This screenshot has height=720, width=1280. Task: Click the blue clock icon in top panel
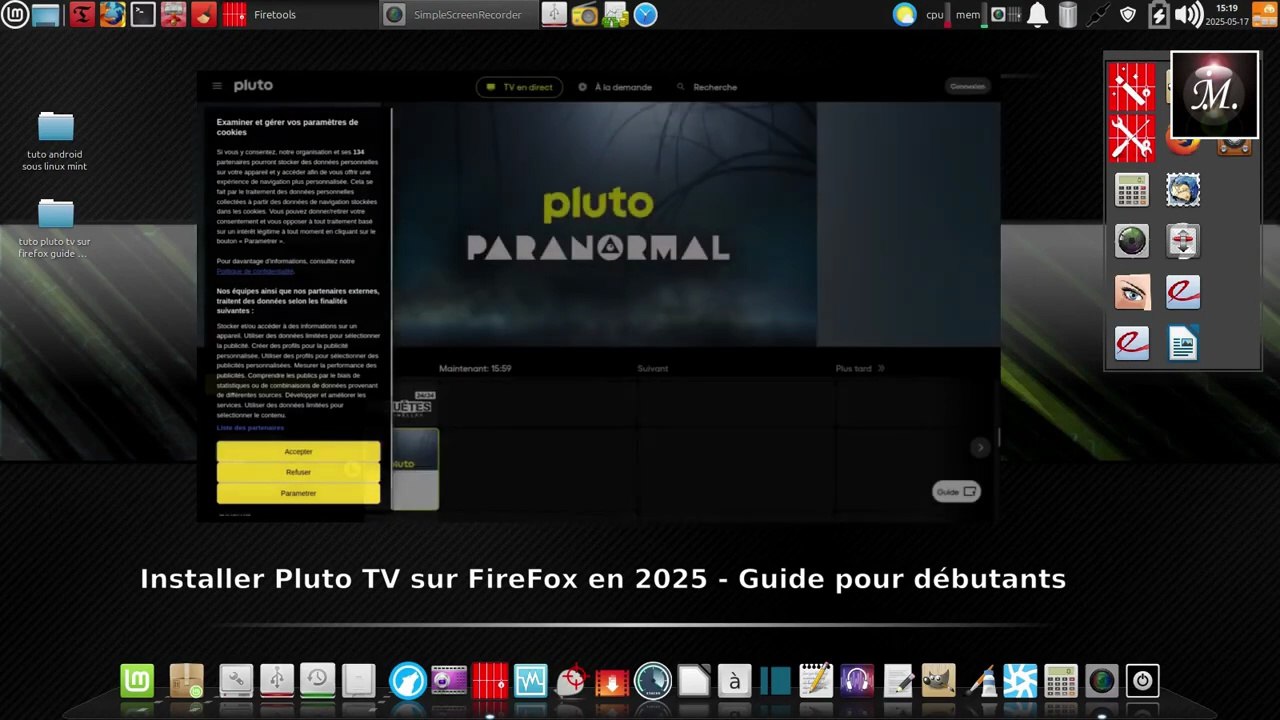pyautogui.click(x=646, y=14)
